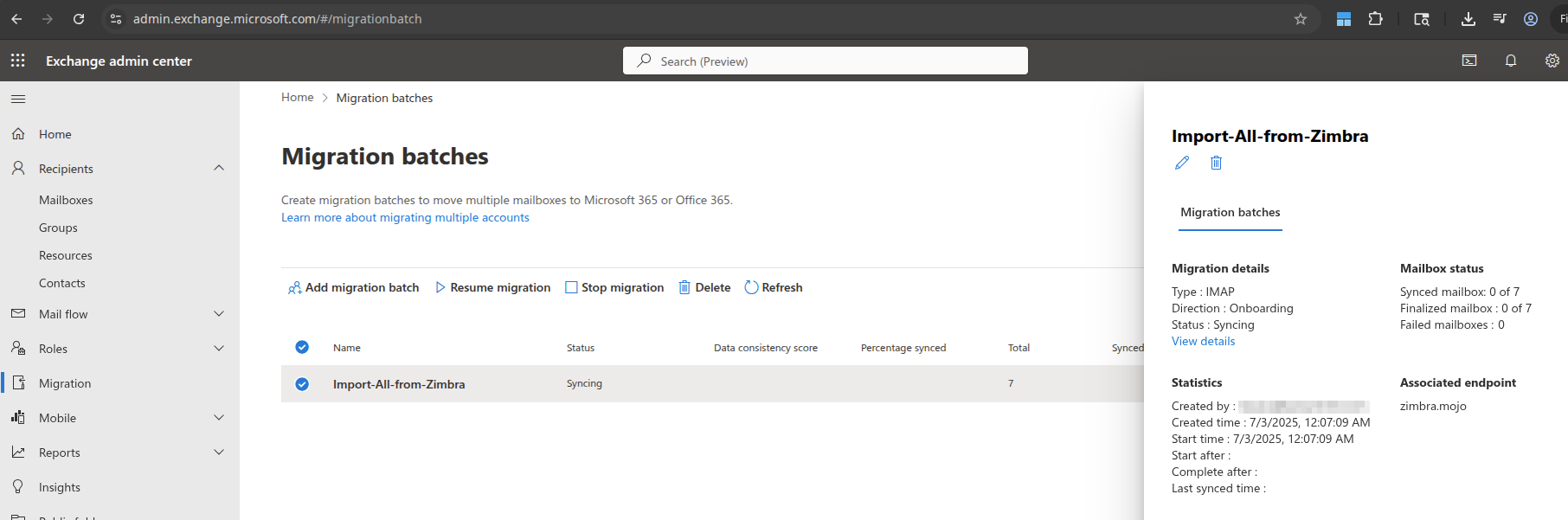This screenshot has width=1568, height=520.
Task: Click the Search (Preview) field
Action: [x=826, y=61]
